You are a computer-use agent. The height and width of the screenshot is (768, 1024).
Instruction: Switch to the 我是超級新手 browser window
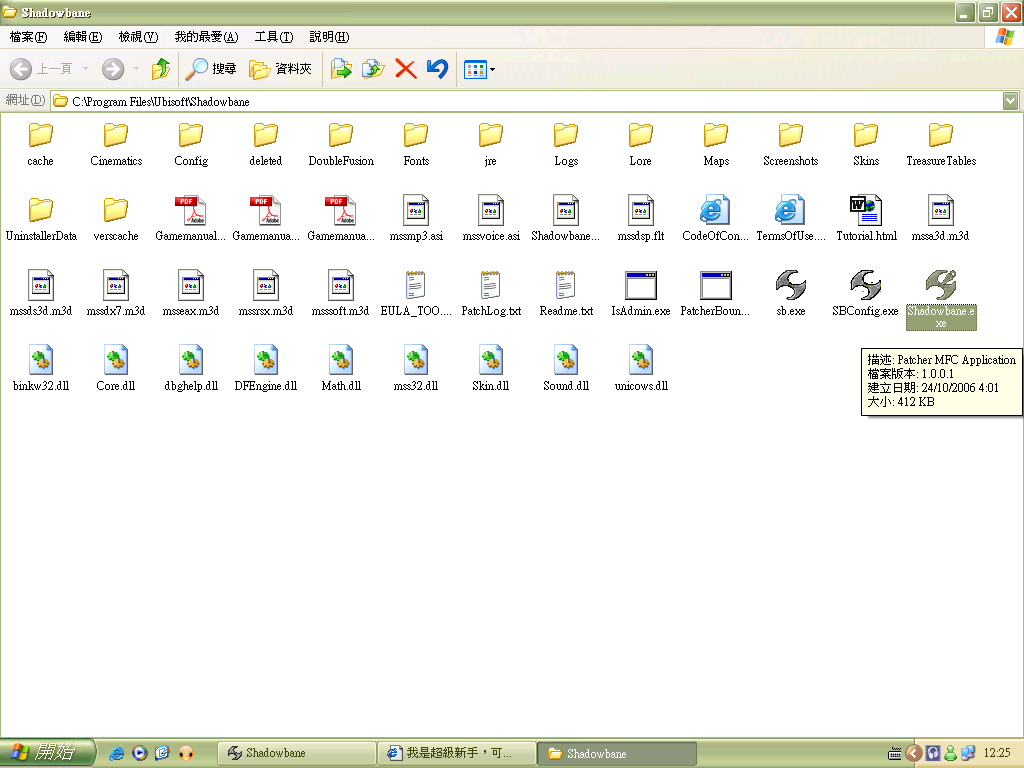coord(456,754)
